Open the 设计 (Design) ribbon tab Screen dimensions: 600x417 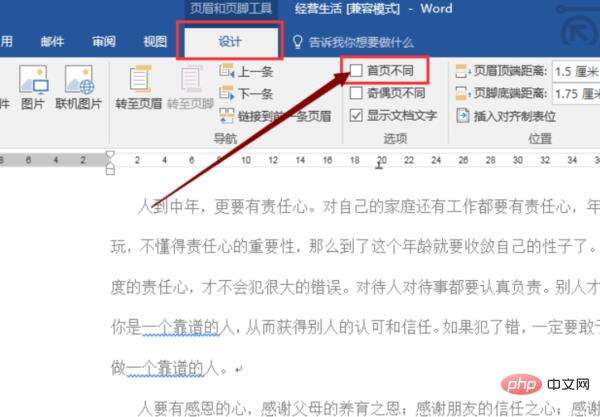tap(230, 41)
